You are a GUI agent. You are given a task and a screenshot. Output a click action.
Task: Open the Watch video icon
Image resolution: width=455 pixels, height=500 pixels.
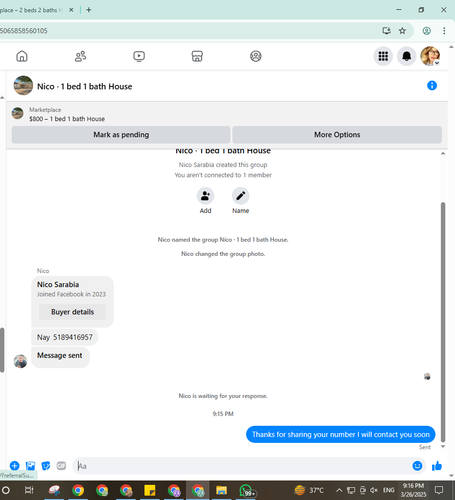coord(139,56)
